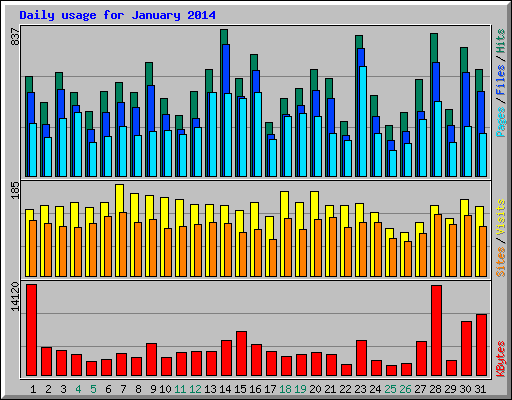Select day 1 label on the x-axis
Screen dimensions: 512x400
click(33, 389)
